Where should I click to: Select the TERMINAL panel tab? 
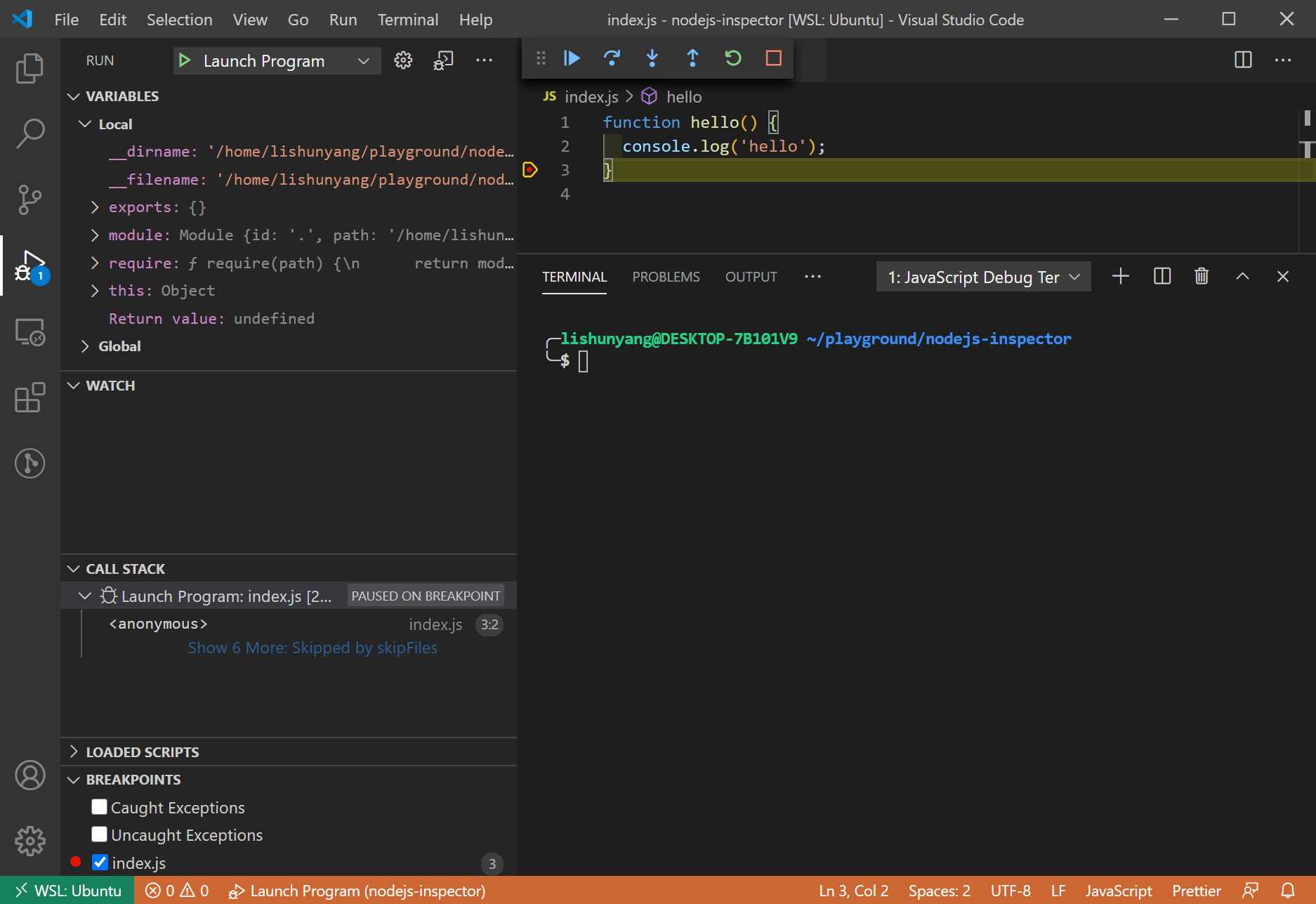point(574,277)
